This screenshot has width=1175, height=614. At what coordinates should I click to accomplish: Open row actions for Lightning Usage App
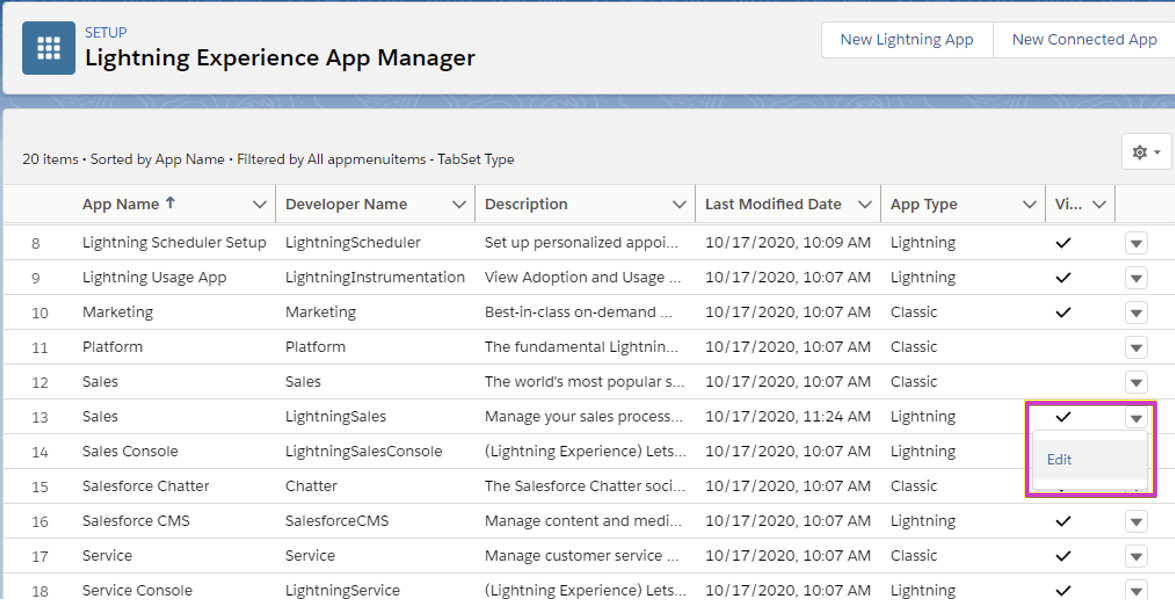coord(1136,277)
